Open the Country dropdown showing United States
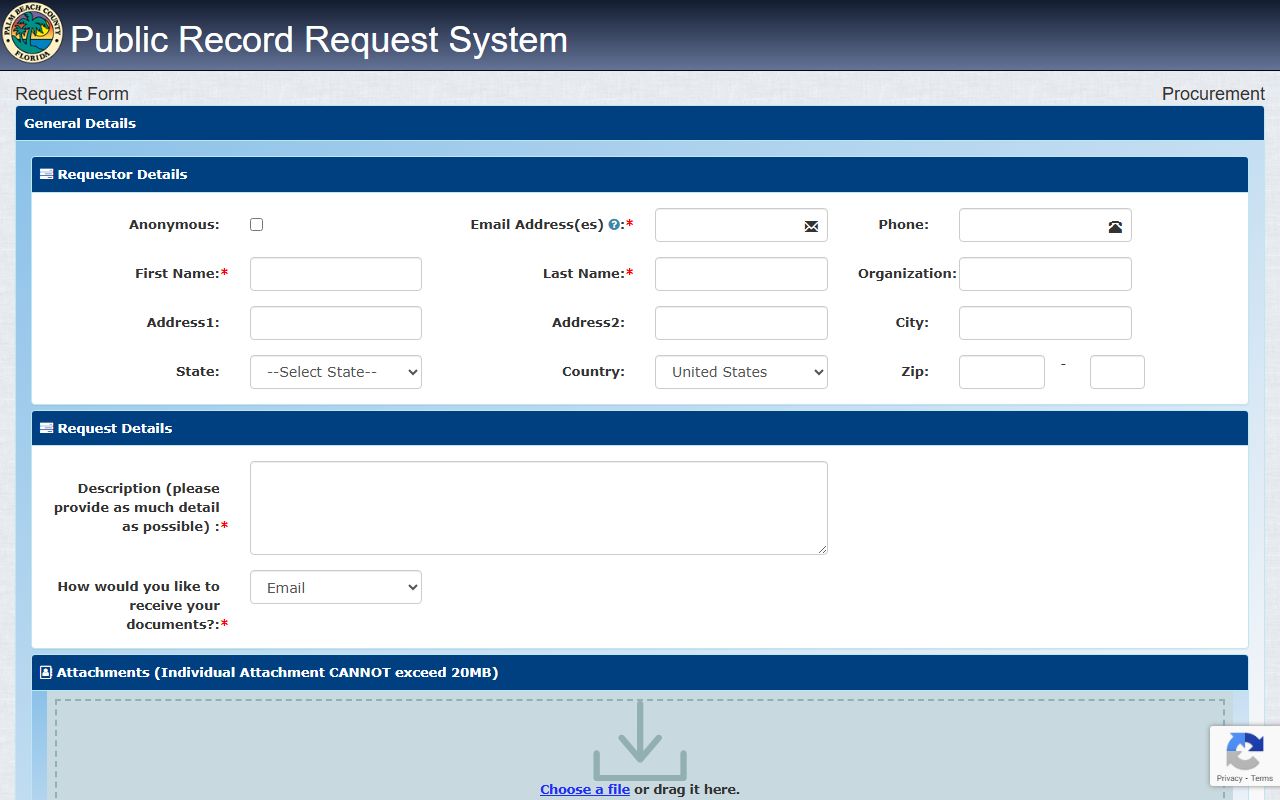Image resolution: width=1280 pixels, height=800 pixels. [741, 372]
